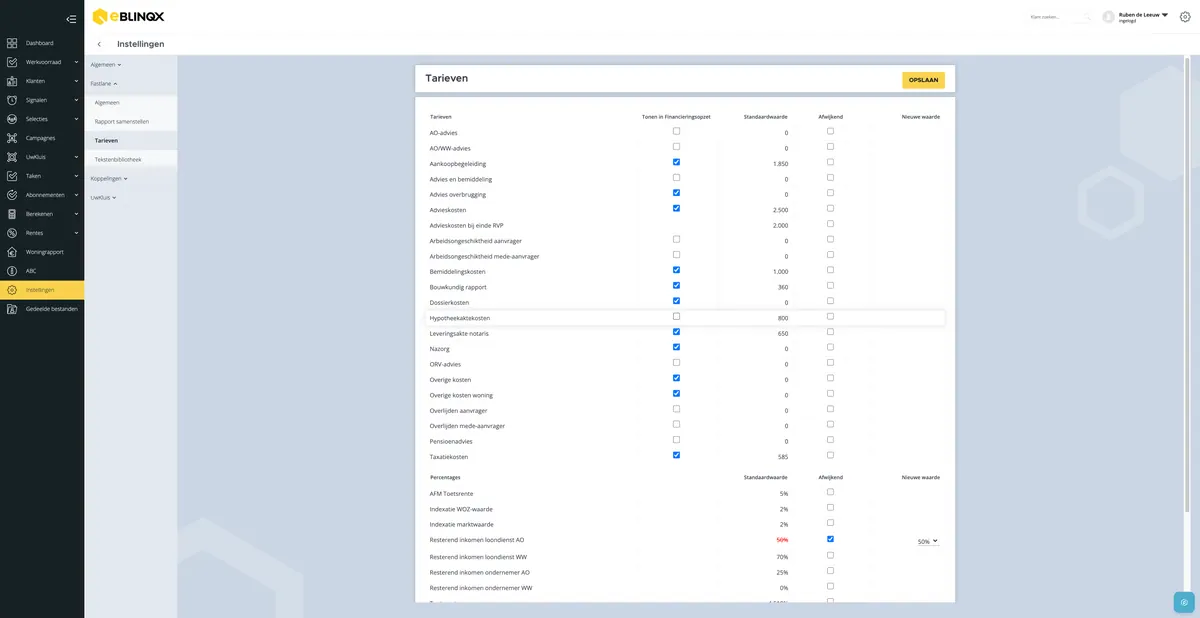Click the ABC info icon
This screenshot has height=618, width=1200.
(11, 271)
